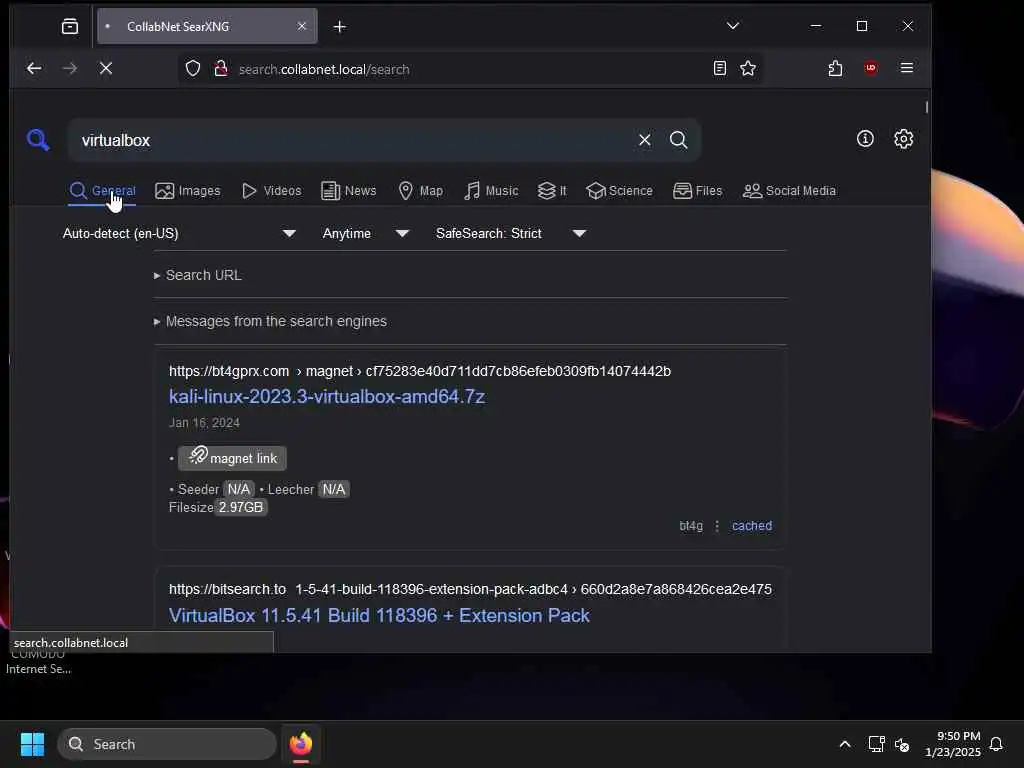Click Firefox icon in taskbar
Screen dimensions: 1024x768
pyautogui.click(x=300, y=744)
